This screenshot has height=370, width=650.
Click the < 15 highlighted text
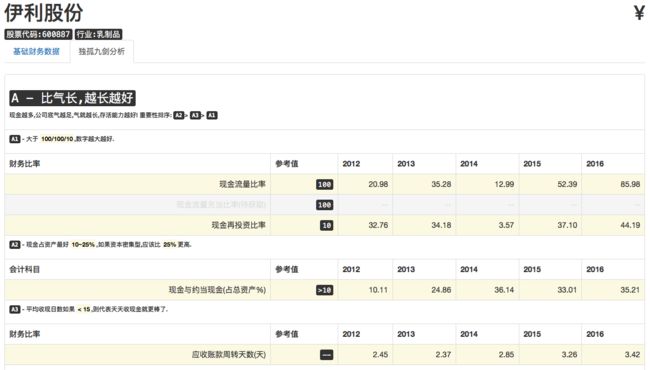click(x=84, y=309)
